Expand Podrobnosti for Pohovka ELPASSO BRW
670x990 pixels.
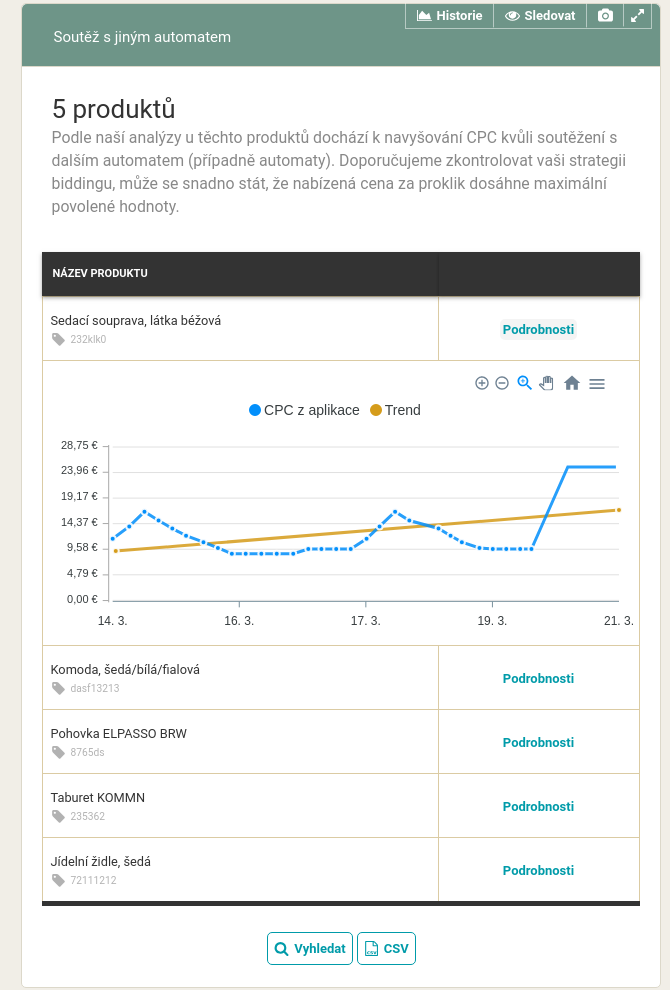[x=538, y=742]
